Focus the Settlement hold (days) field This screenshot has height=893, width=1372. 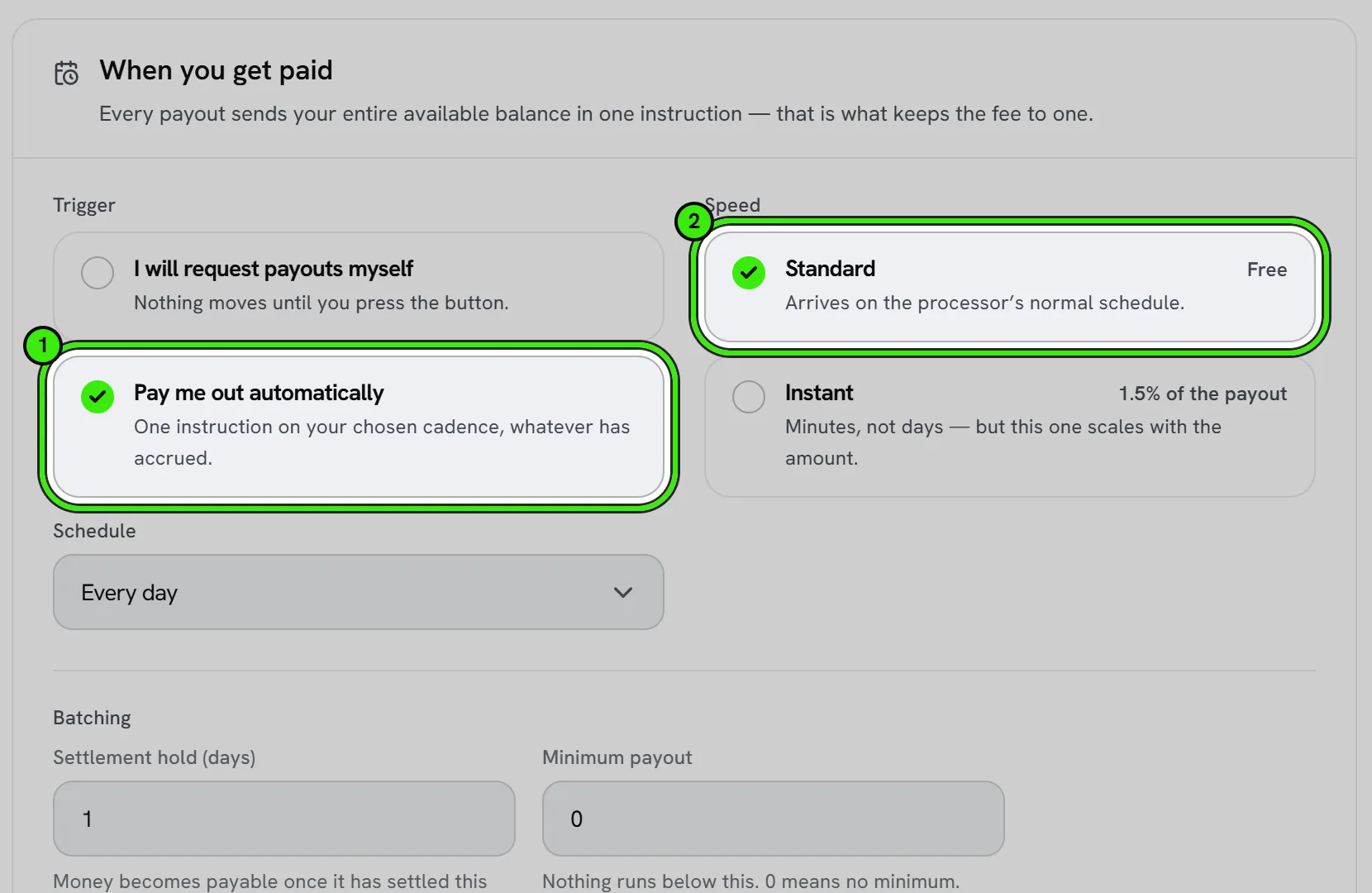pyautogui.click(x=284, y=819)
